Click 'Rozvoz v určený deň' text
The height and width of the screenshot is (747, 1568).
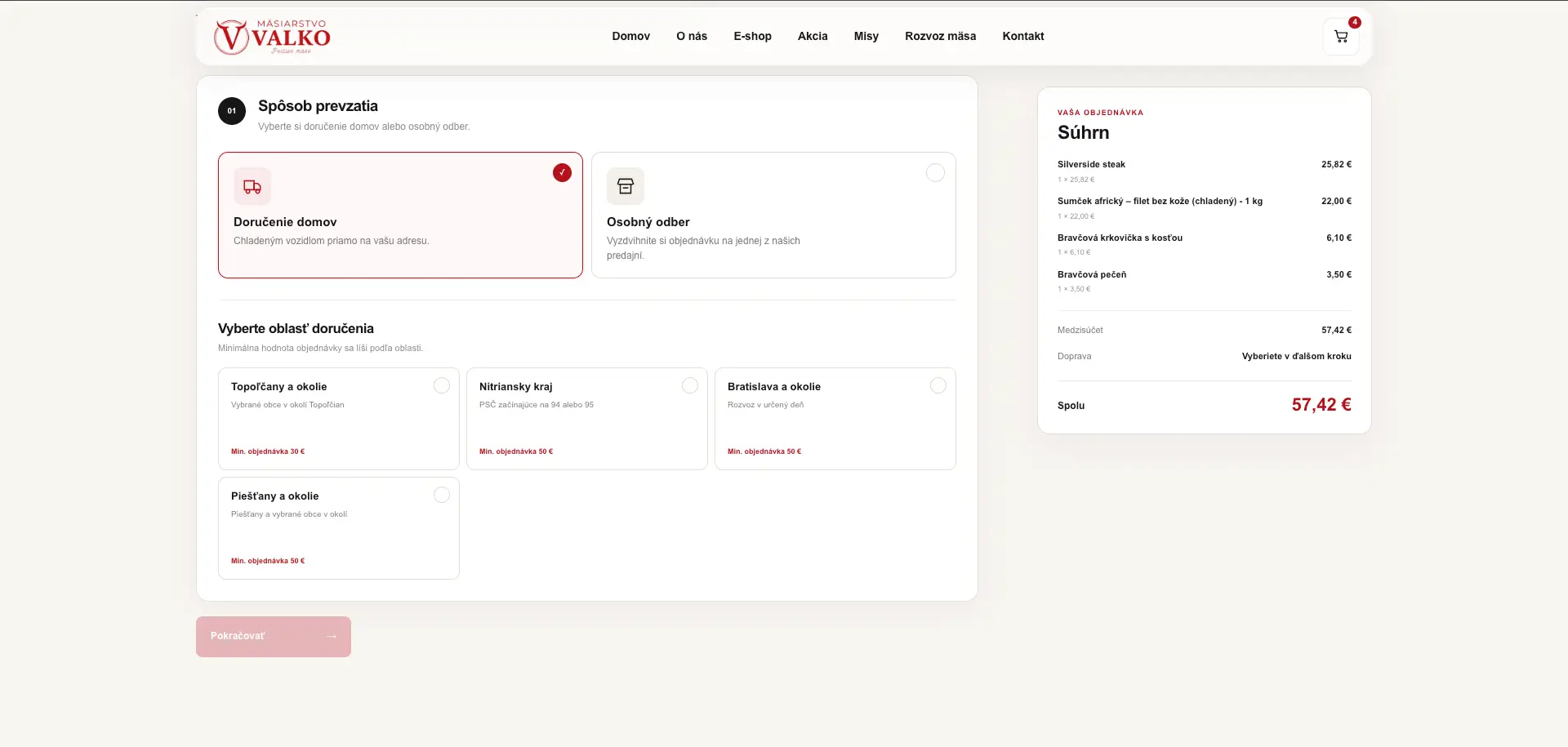coord(765,405)
